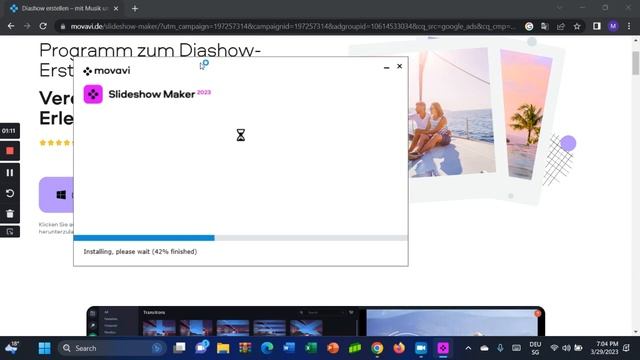Toggle the Chrome side panel

click(x=597, y=26)
